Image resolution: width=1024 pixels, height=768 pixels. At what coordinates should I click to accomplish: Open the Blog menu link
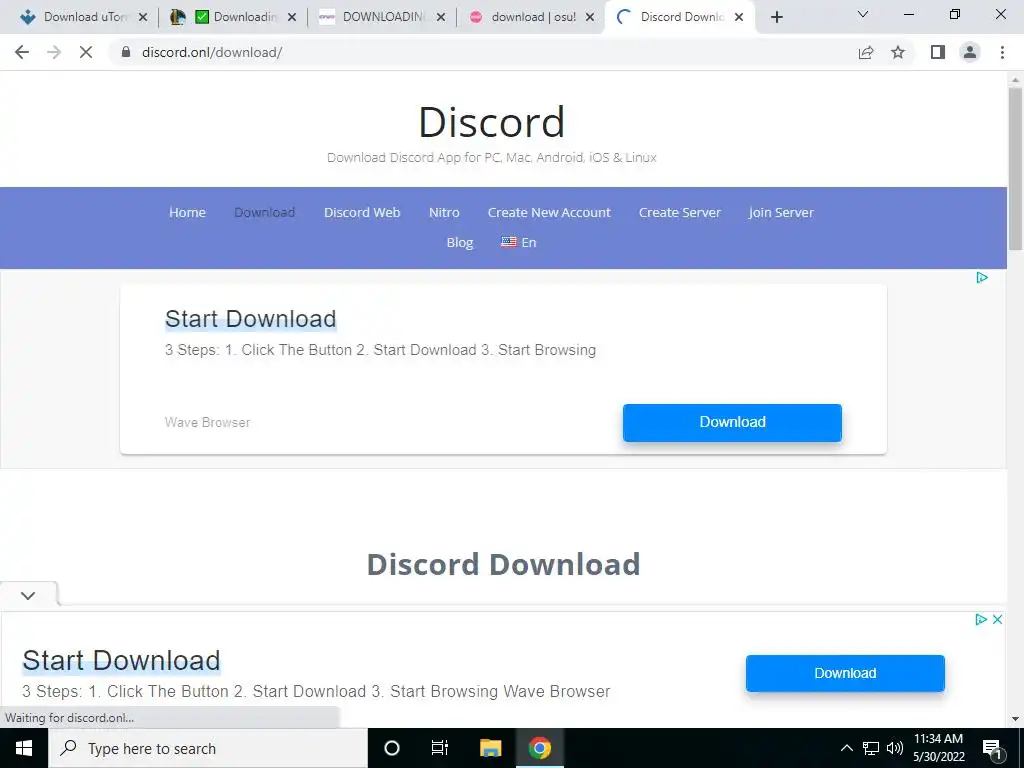coord(460,242)
